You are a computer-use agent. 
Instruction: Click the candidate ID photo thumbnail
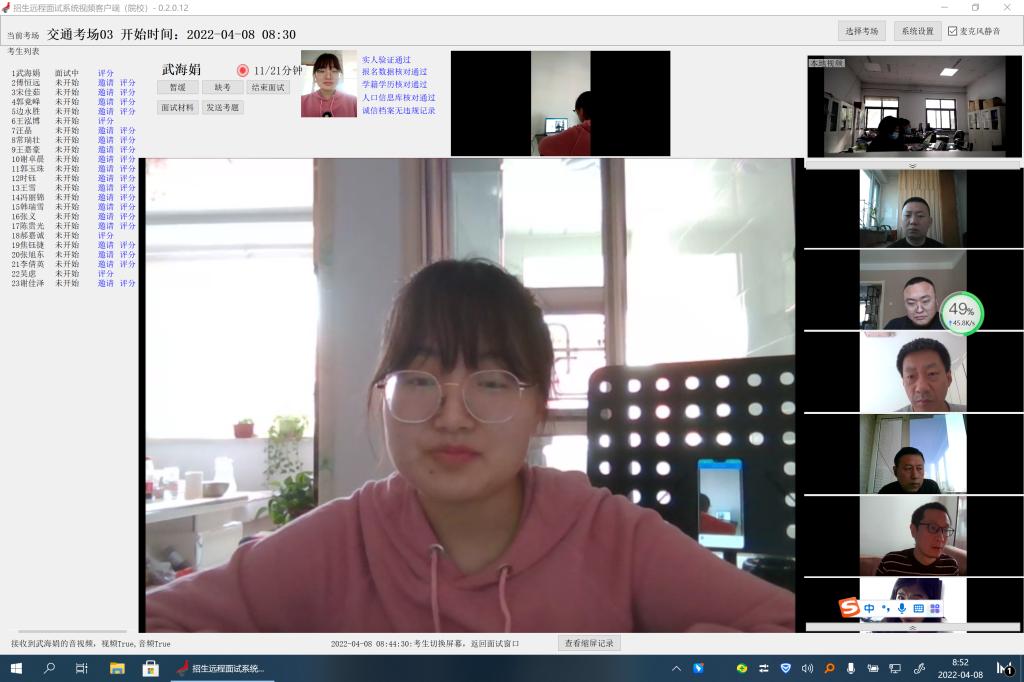click(328, 84)
